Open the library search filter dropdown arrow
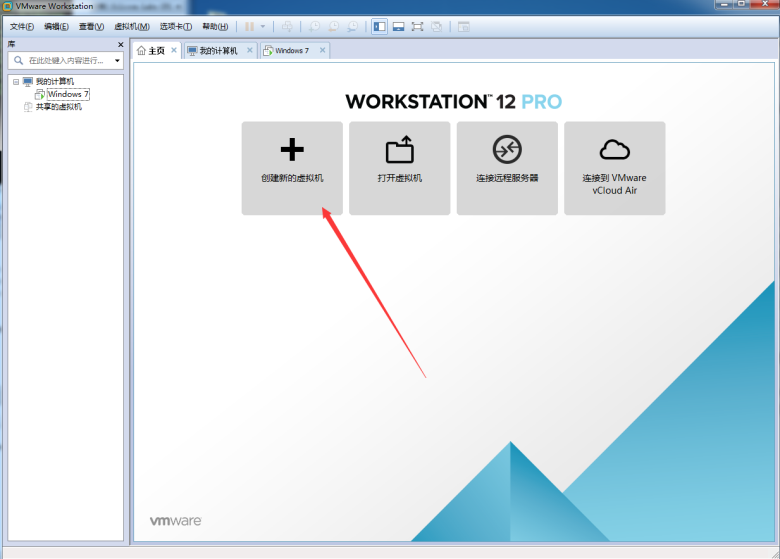 click(117, 61)
